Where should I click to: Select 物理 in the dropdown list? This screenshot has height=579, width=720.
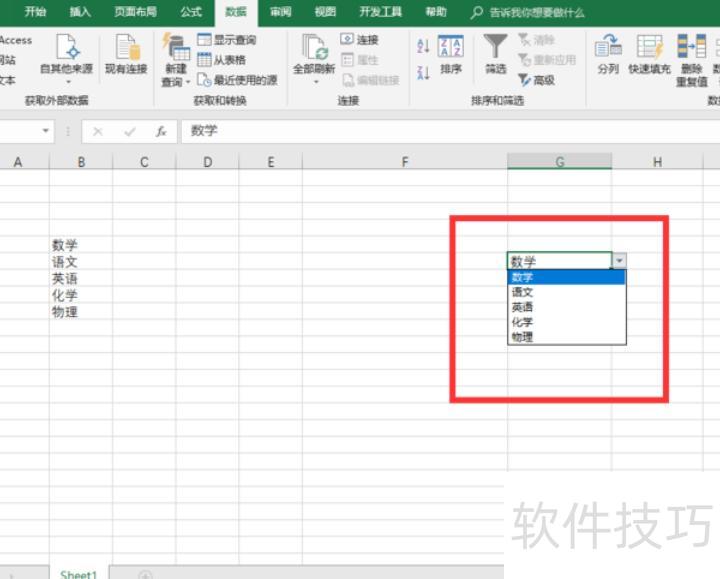pos(566,337)
